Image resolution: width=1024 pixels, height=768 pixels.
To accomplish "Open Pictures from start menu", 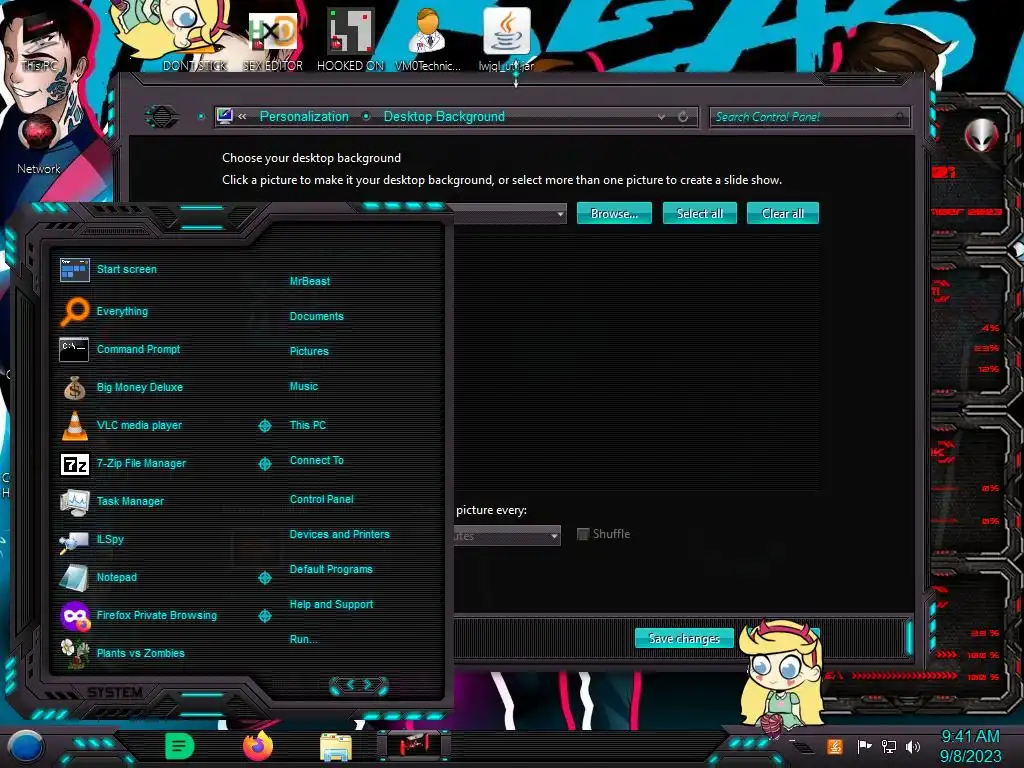I will (309, 351).
